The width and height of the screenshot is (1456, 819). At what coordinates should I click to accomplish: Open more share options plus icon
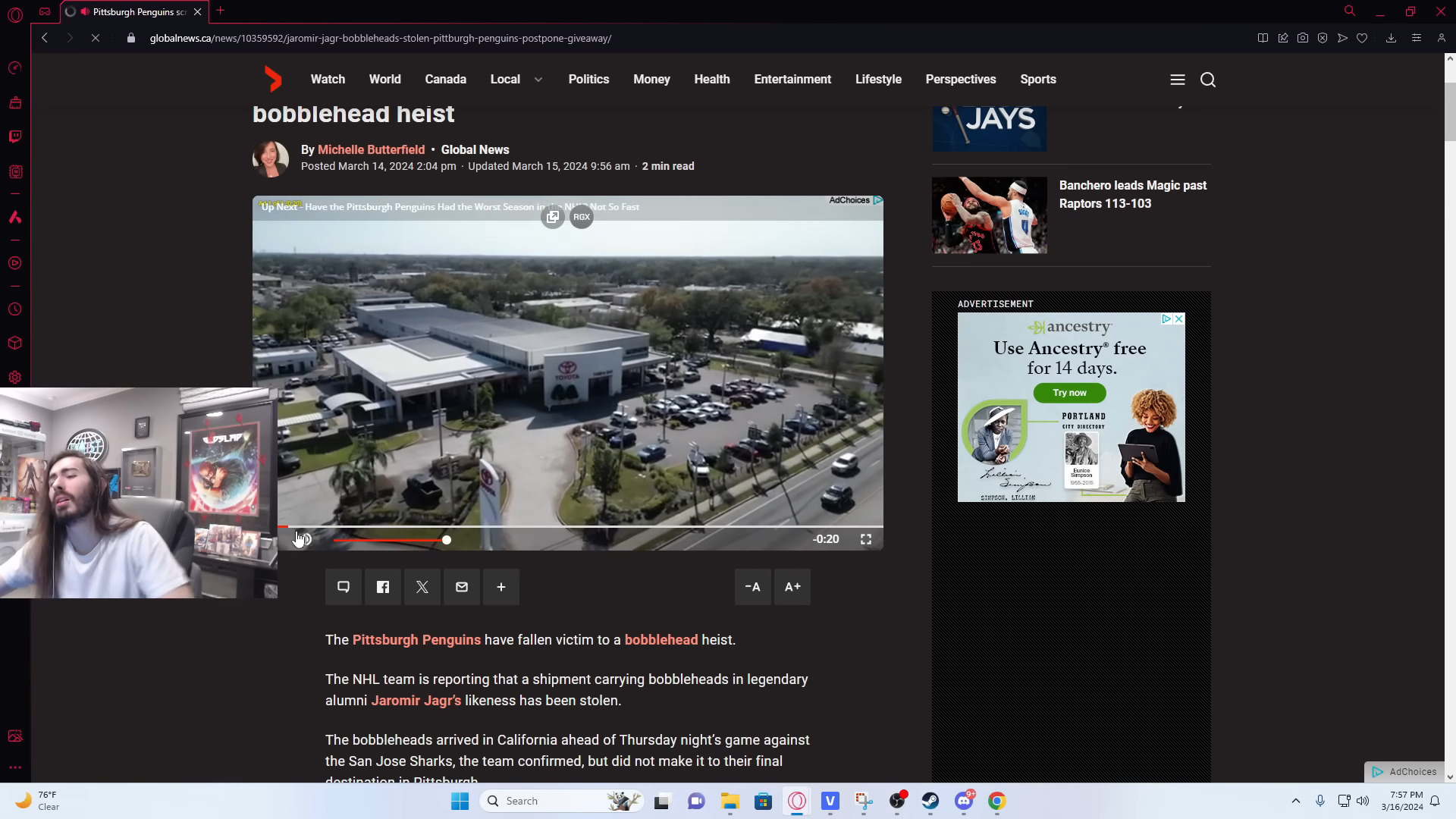pyautogui.click(x=501, y=587)
